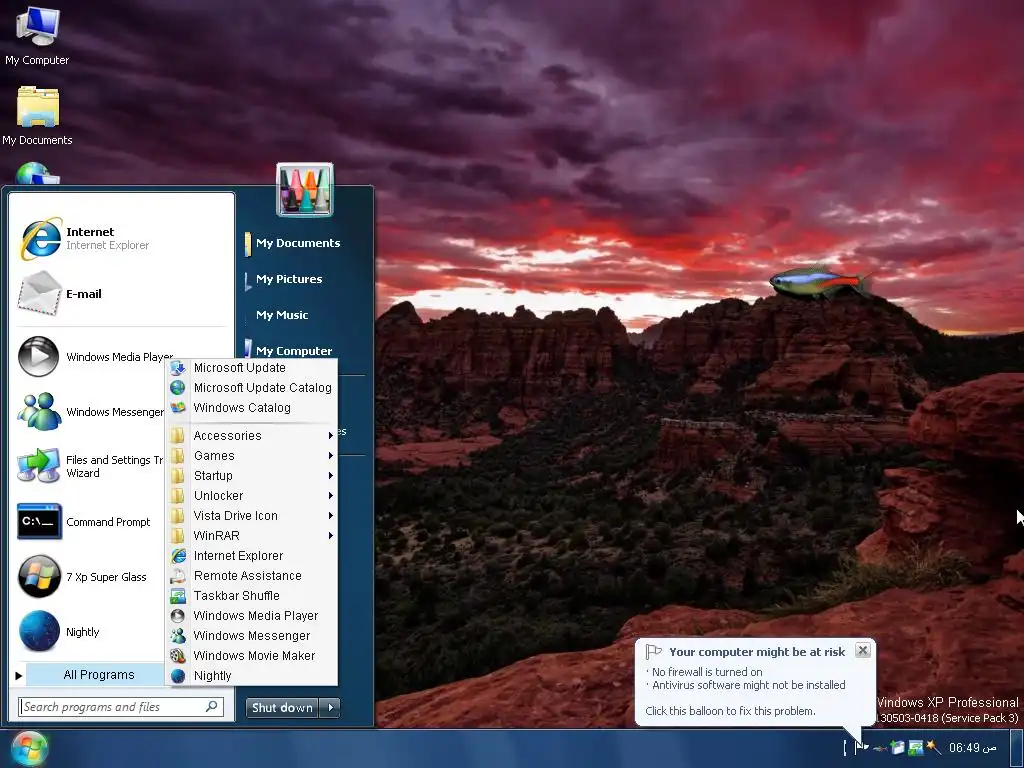
Task: Click the taskbar clock showing 06:49
Action: point(972,748)
